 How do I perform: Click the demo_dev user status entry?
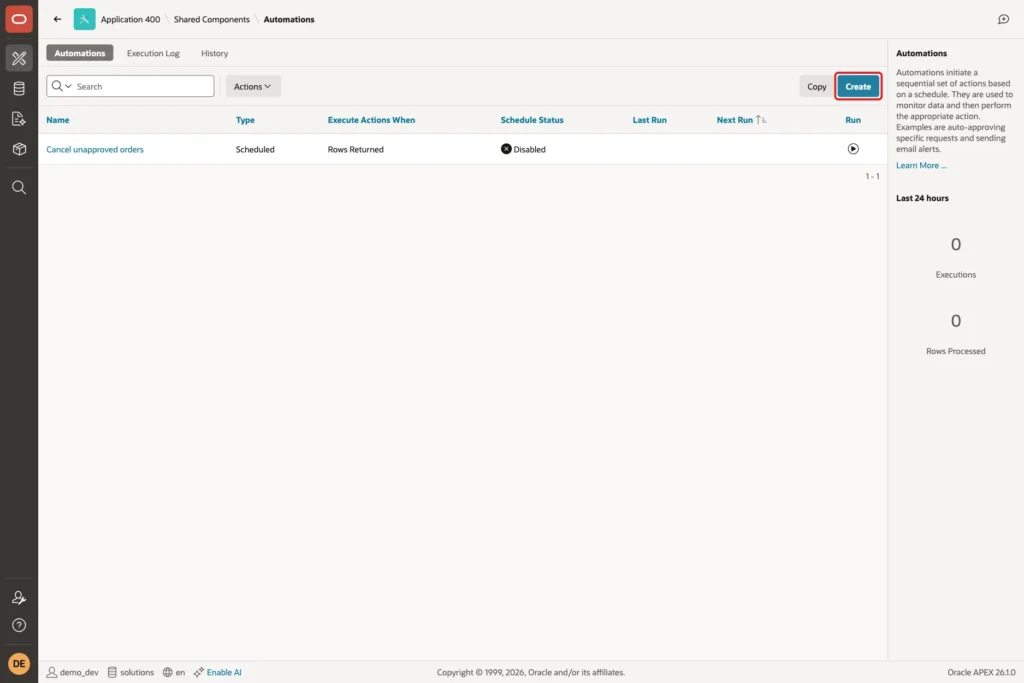pyautogui.click(x=72, y=672)
